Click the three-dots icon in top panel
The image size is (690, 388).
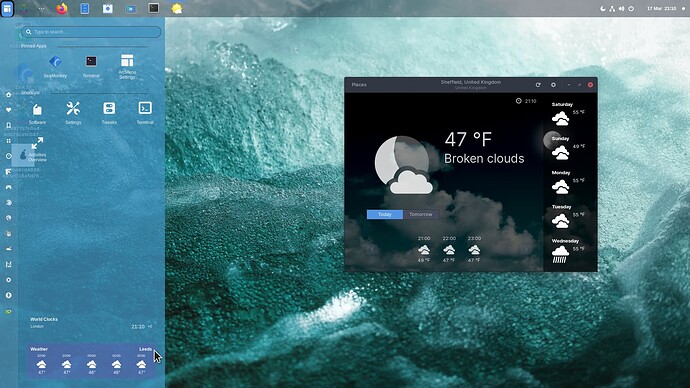41,8
